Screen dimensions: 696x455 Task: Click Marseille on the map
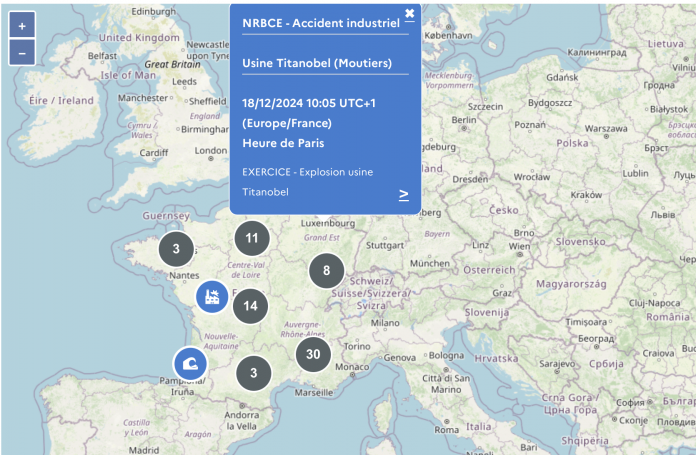click(315, 393)
